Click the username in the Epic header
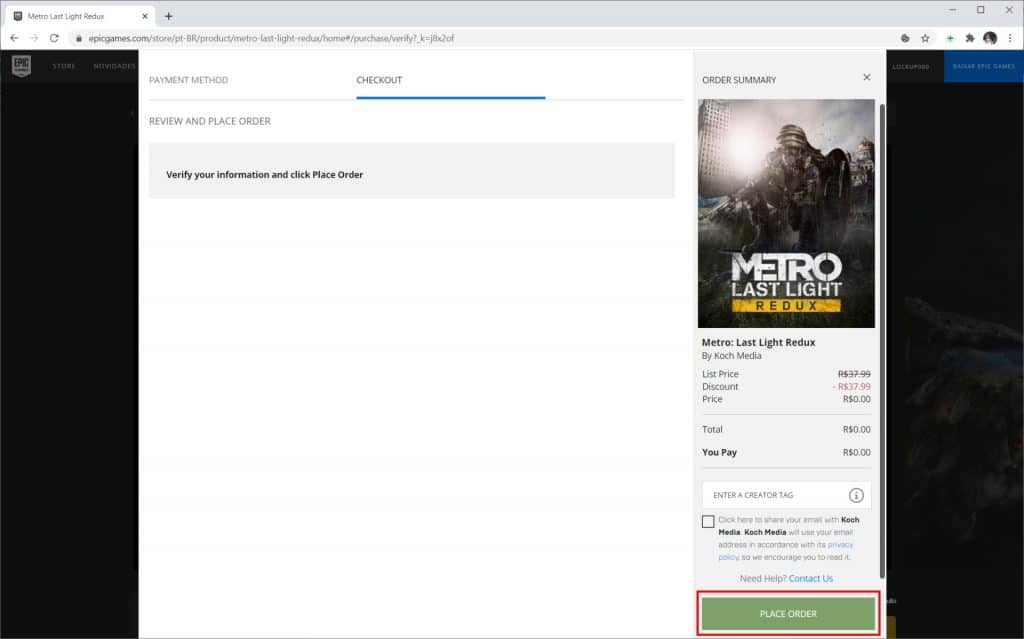Screen dimensions: 1024x639 (910, 67)
